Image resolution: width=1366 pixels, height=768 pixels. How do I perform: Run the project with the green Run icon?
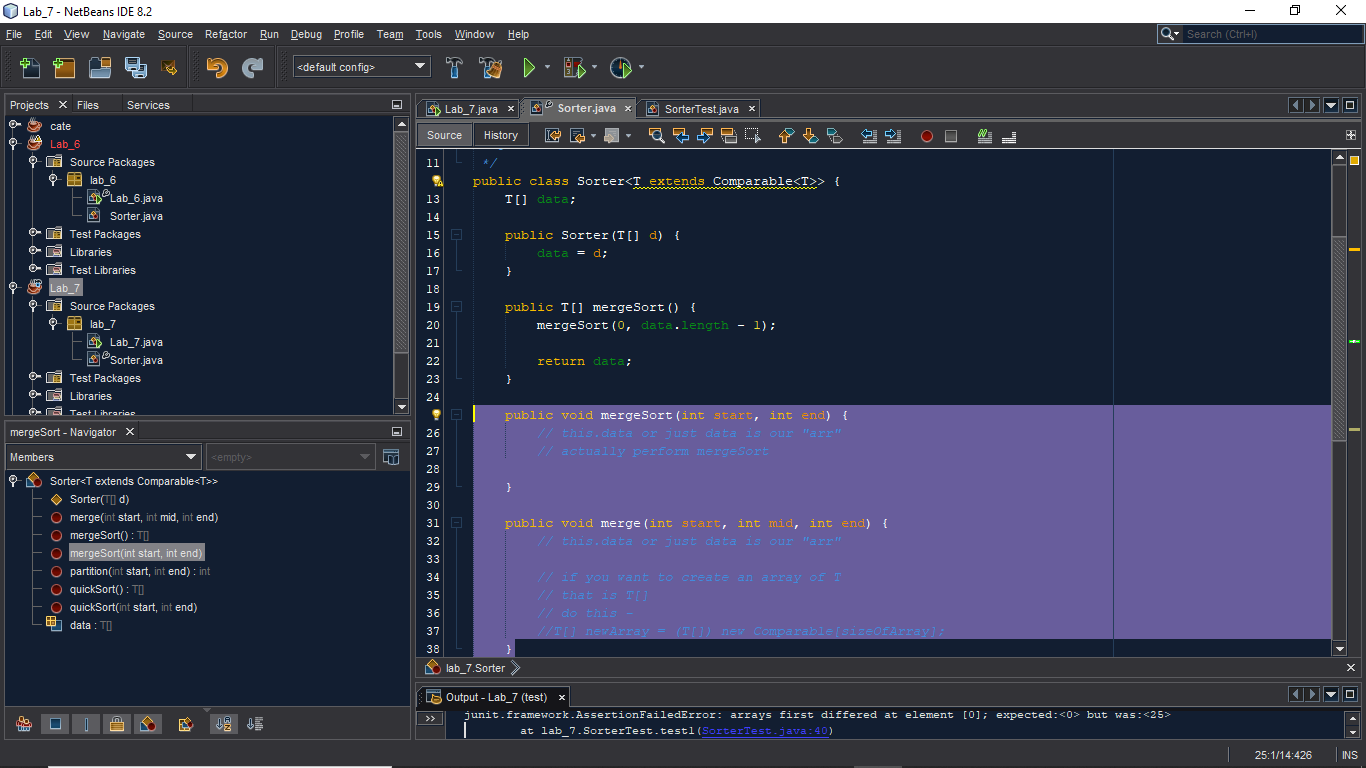click(x=531, y=67)
